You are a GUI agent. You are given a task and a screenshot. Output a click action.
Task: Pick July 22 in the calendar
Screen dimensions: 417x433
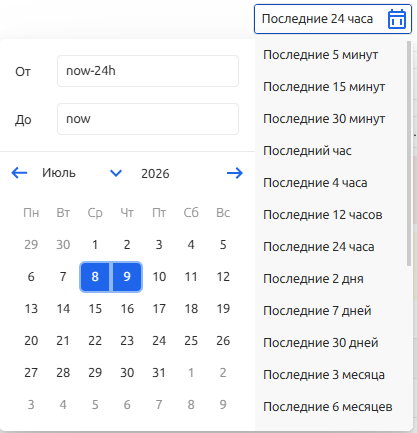[x=95, y=341]
